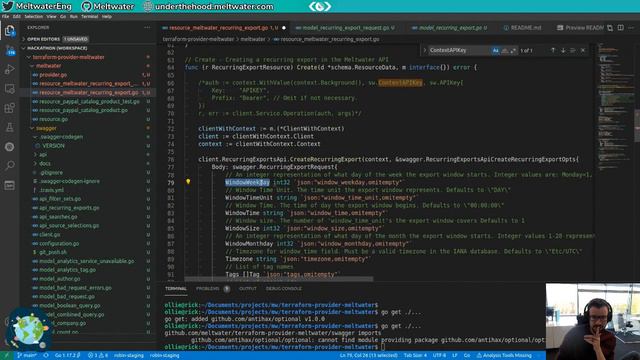Switch to the Output panel tab
Screen dimensions: 640x360
pyautogui.click(x=247, y=289)
